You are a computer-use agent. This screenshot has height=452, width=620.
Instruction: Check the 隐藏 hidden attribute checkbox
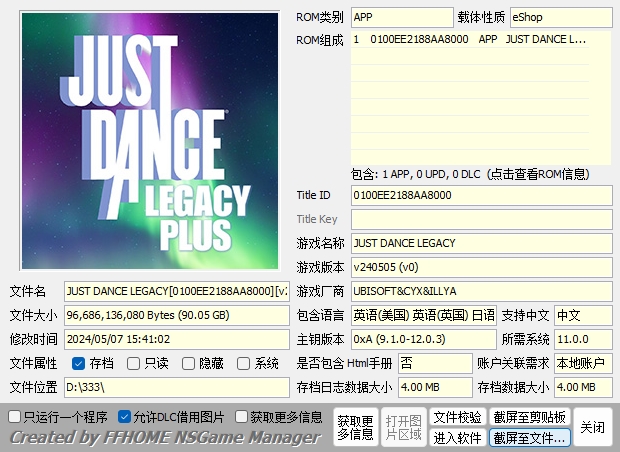pos(189,363)
